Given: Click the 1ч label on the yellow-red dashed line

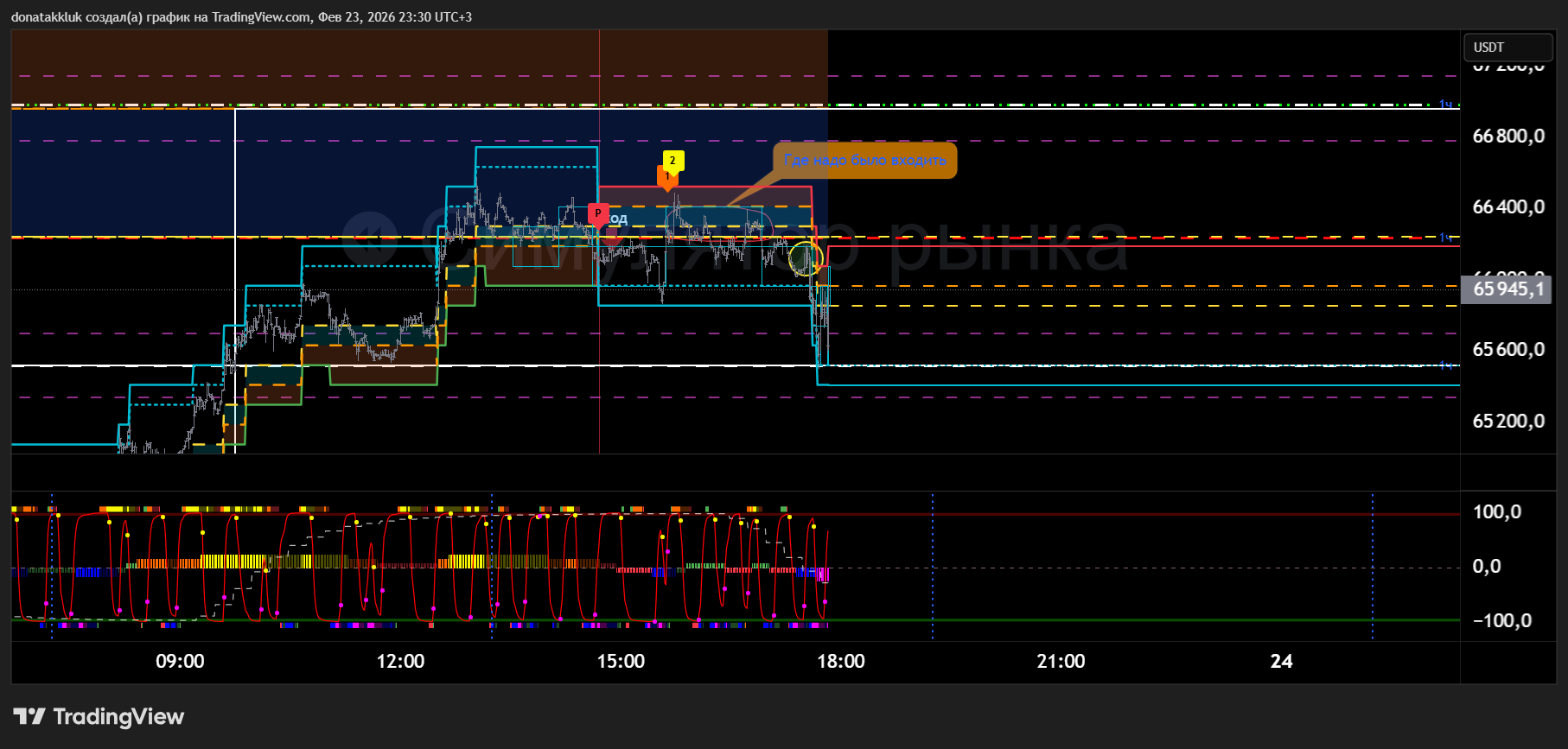Looking at the screenshot, I should click(x=1445, y=238).
